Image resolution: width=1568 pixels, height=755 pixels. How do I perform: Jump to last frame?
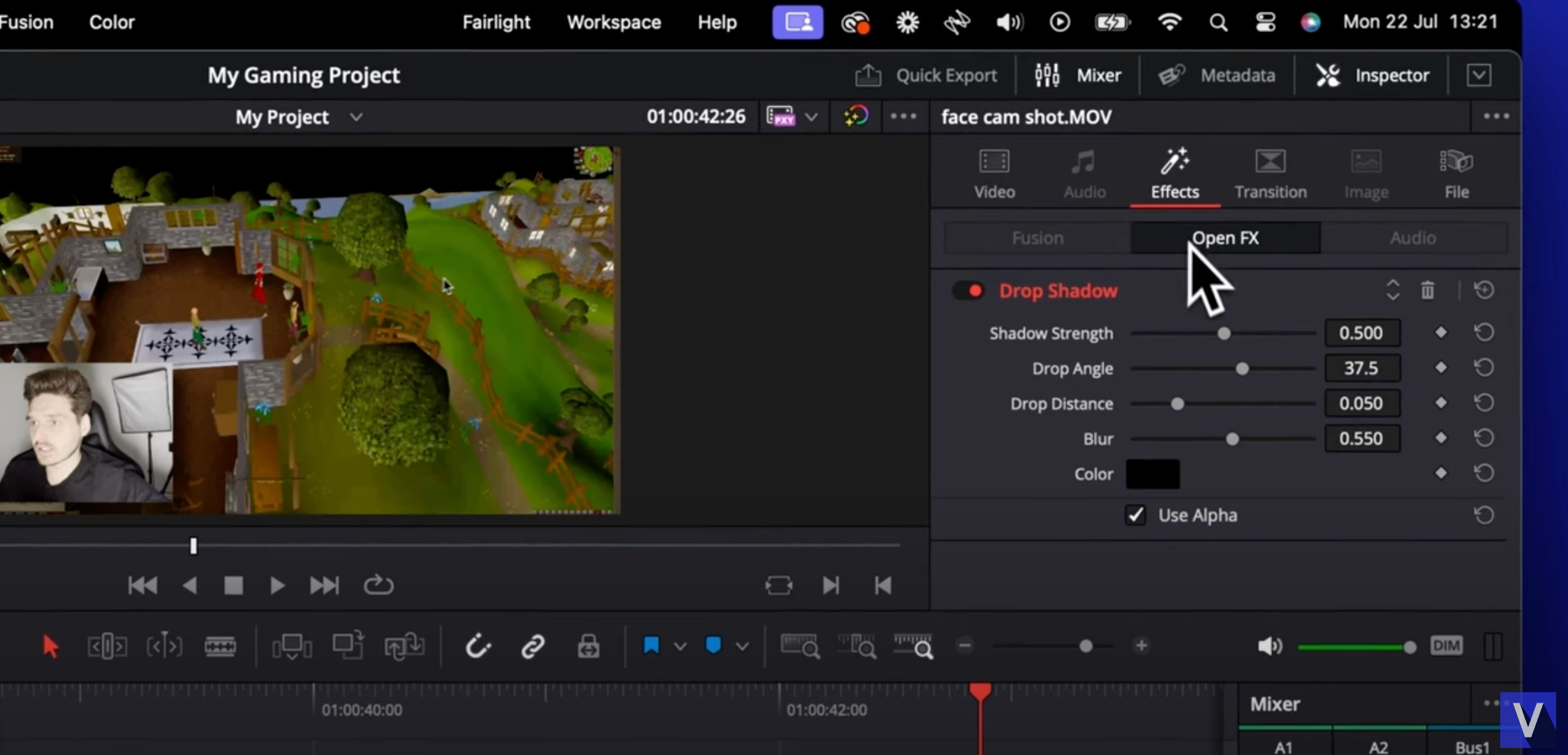324,585
